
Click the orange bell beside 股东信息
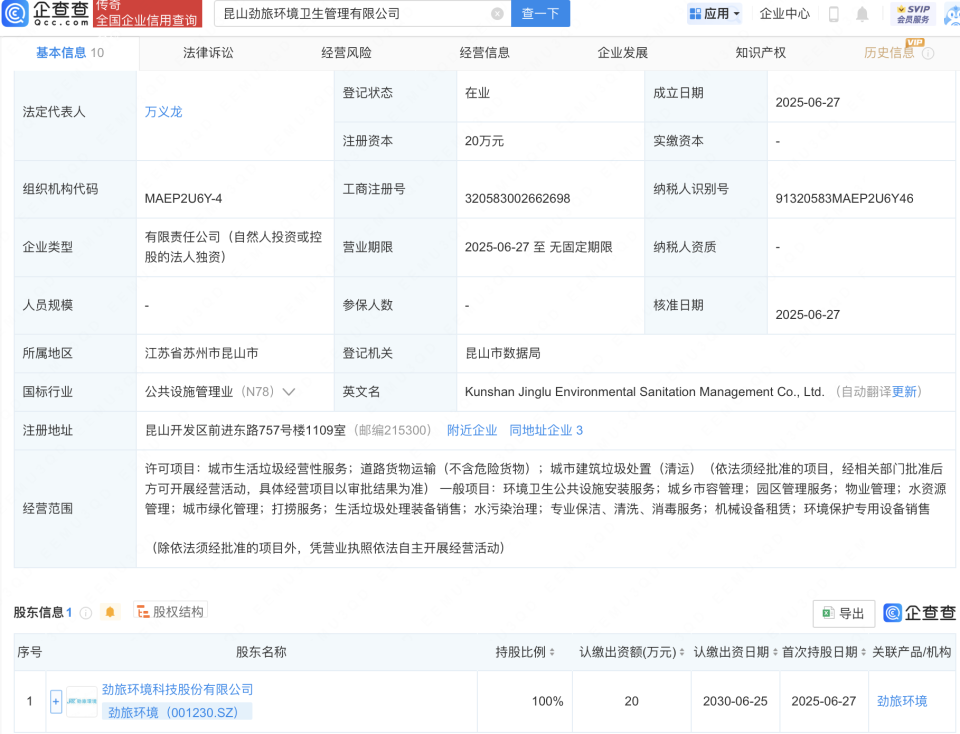[x=110, y=612]
